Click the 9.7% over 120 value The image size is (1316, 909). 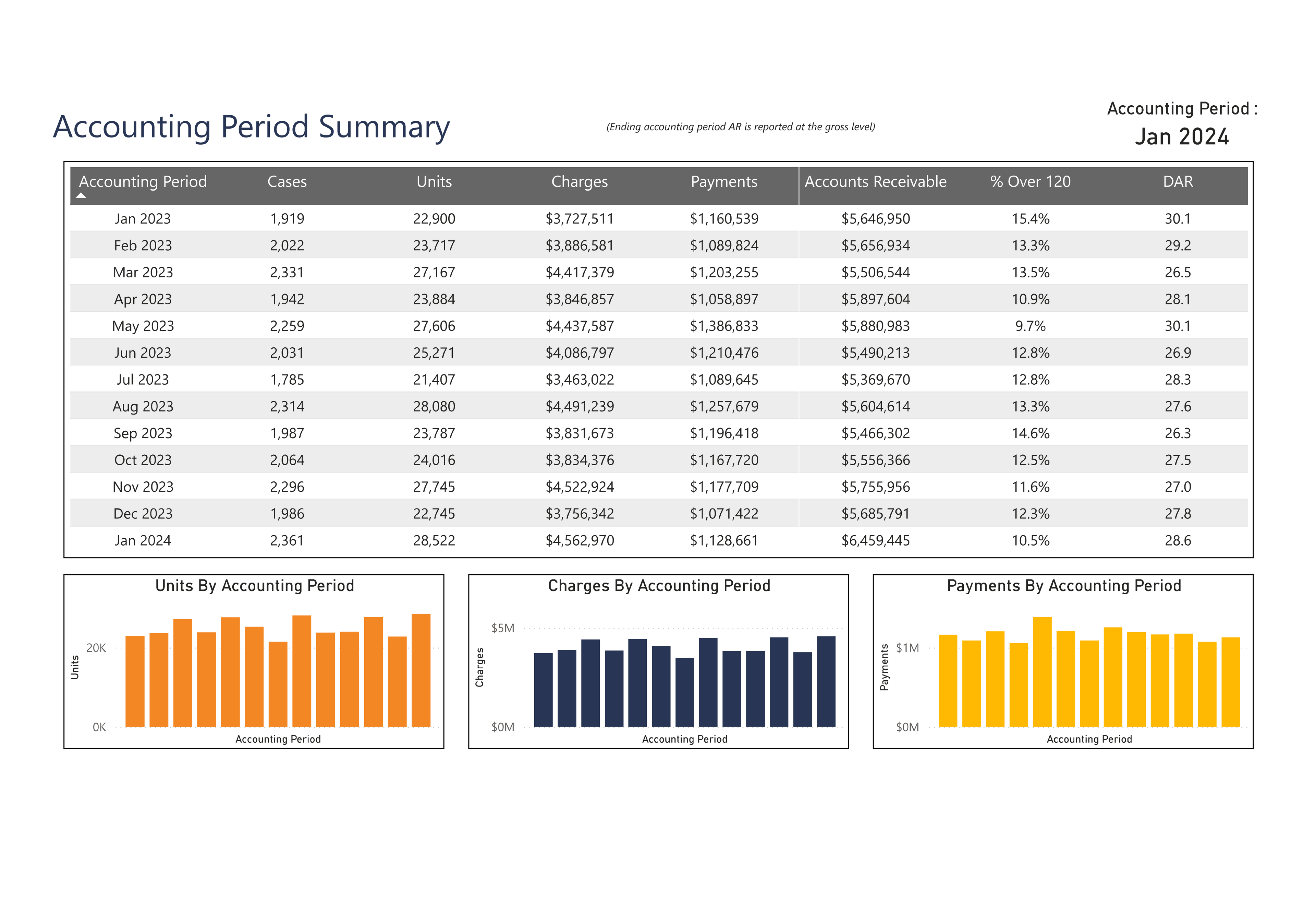pos(1030,326)
